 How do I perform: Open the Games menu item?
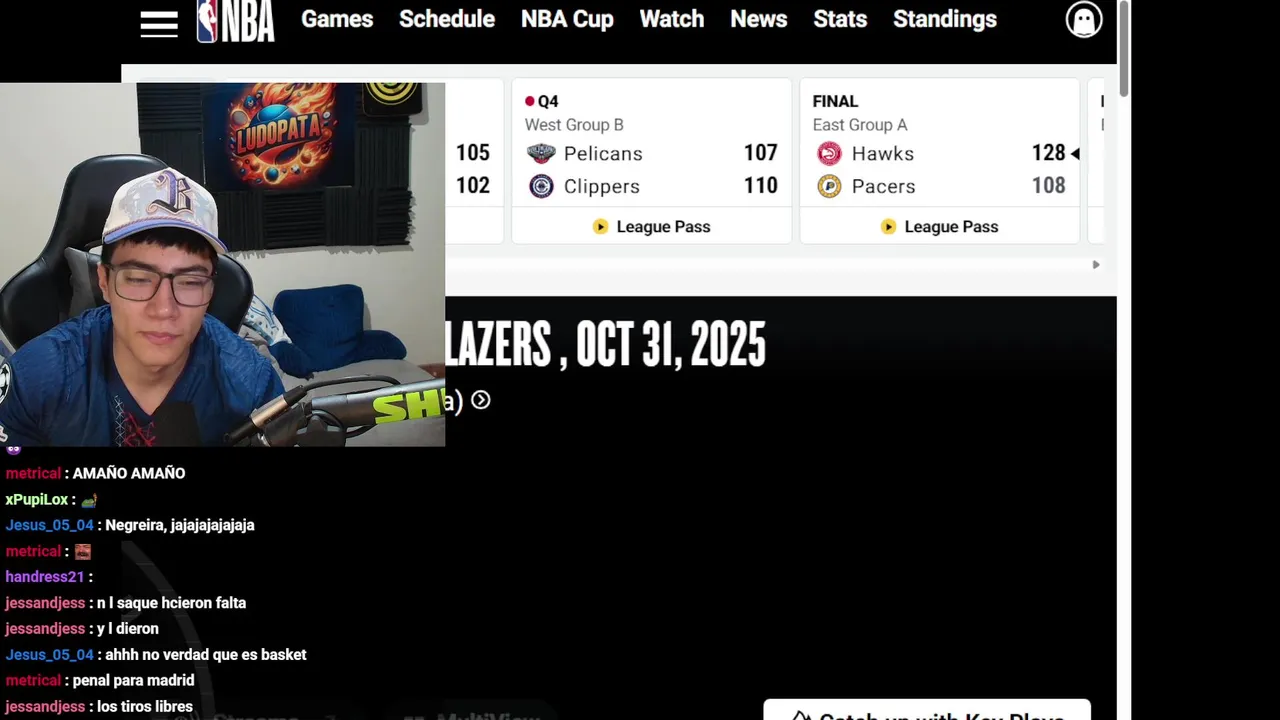[337, 19]
